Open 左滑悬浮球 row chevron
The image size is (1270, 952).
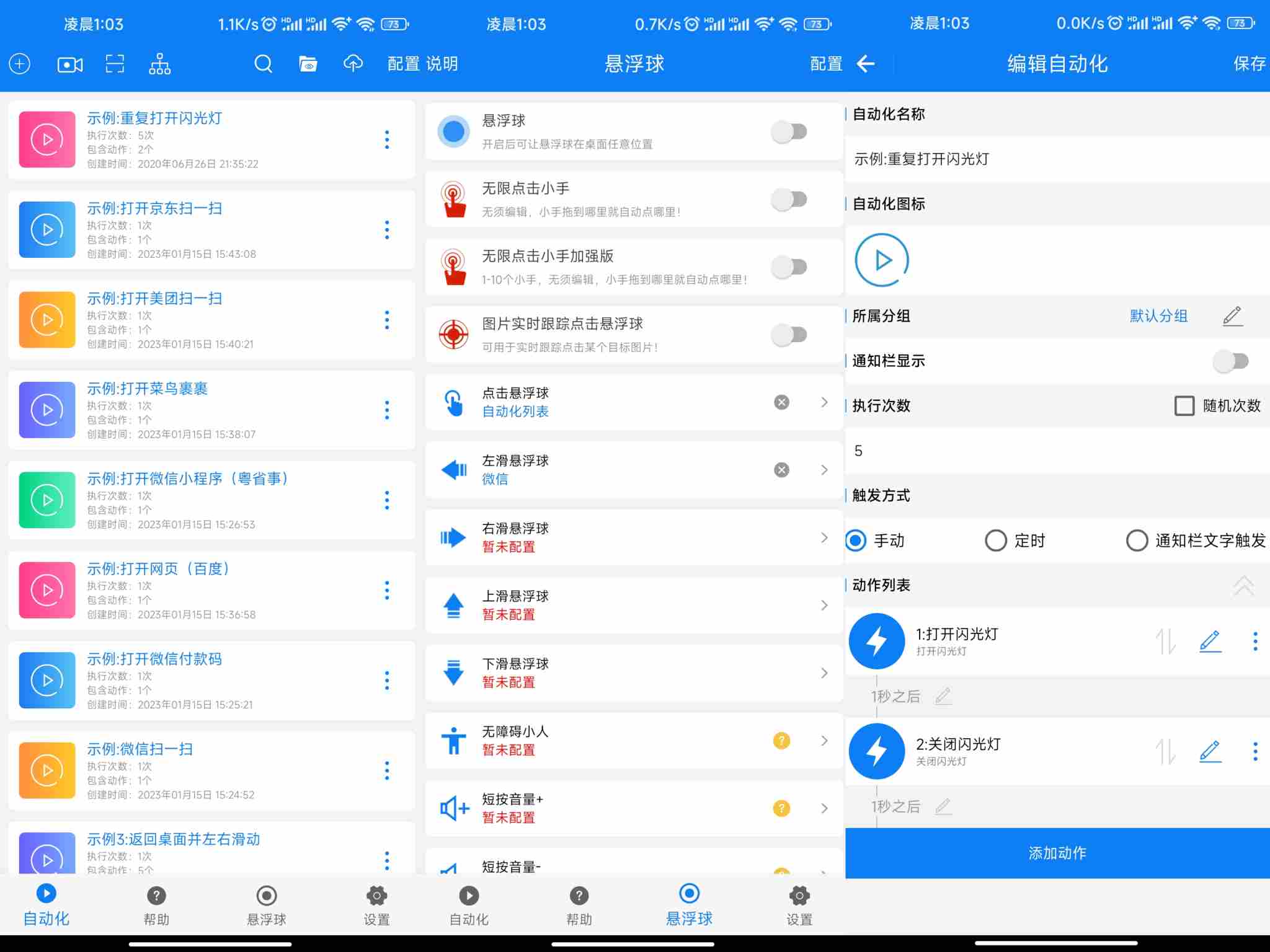pyautogui.click(x=824, y=470)
